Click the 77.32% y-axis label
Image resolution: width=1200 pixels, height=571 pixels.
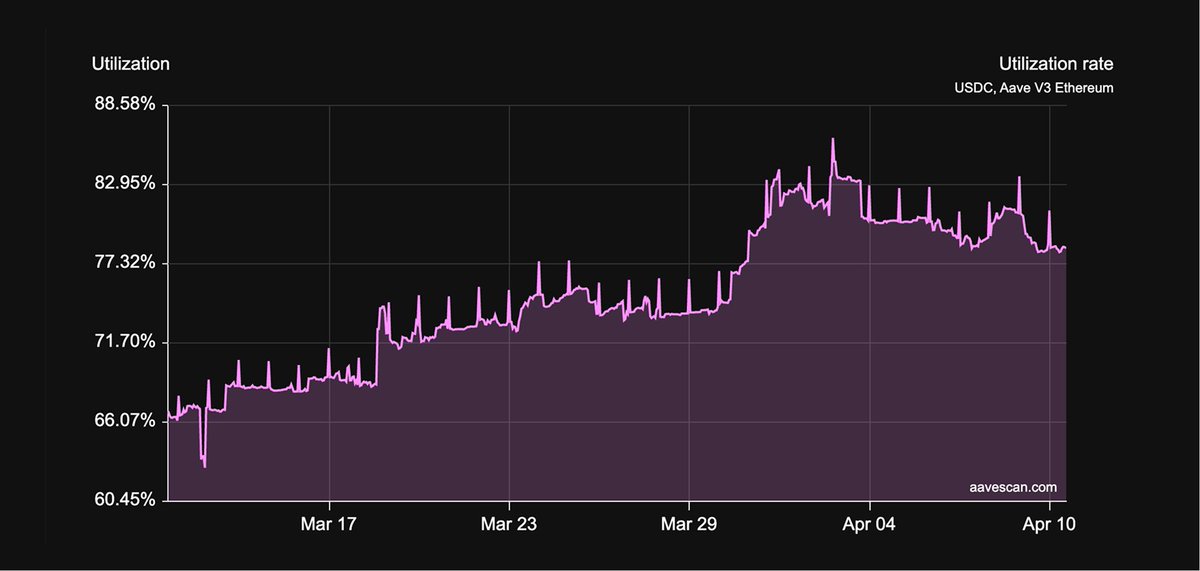(x=125, y=263)
